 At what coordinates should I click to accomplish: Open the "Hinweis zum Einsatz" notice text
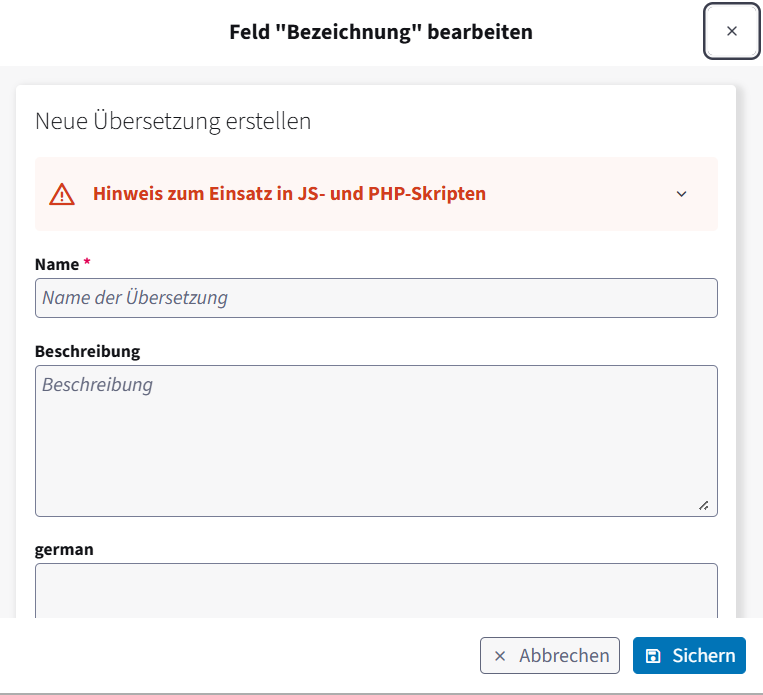[x=289, y=193]
